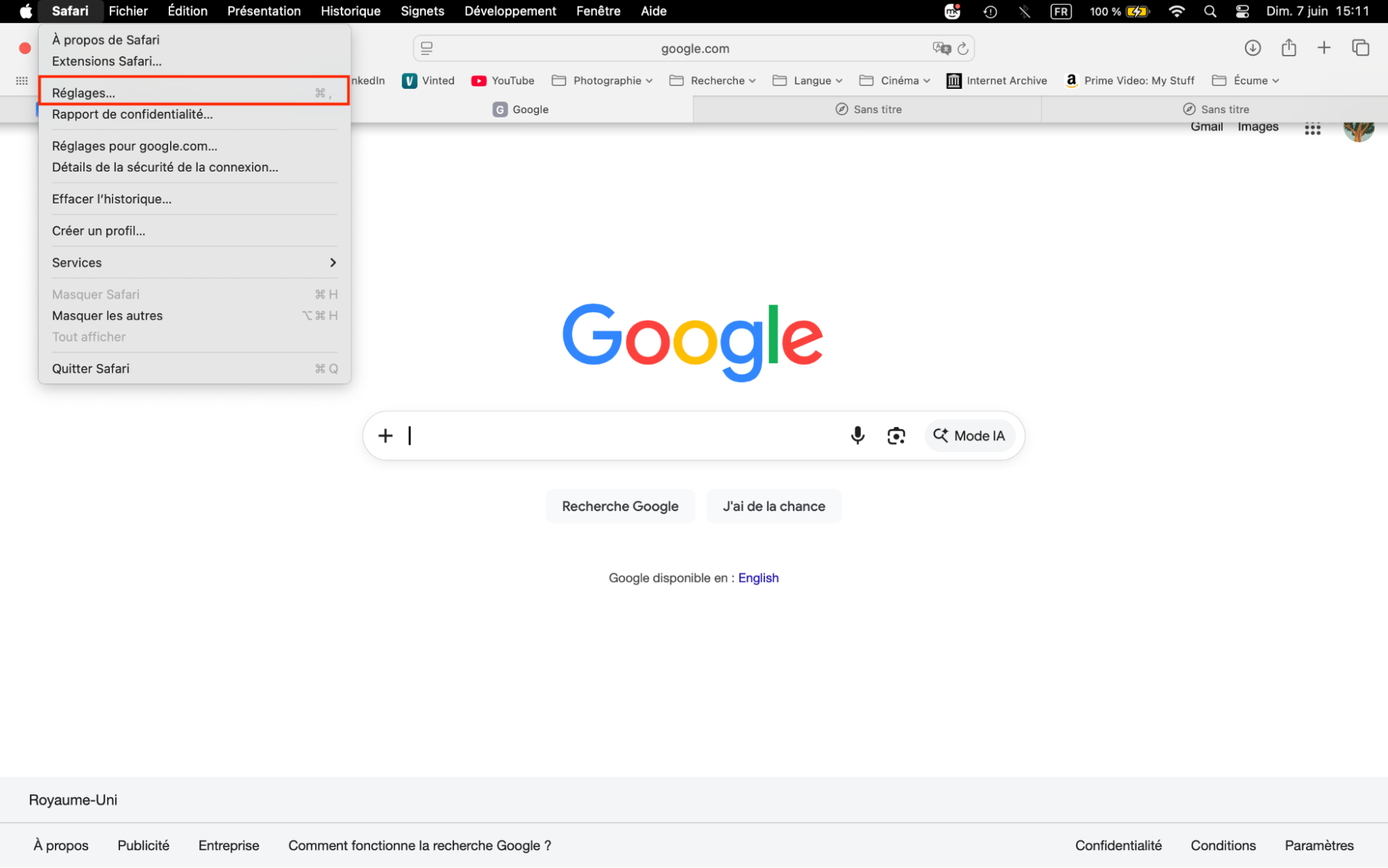Open Détails de la sécurité de la connexion…
Screen dimensions: 1388x868
(194, 167)
